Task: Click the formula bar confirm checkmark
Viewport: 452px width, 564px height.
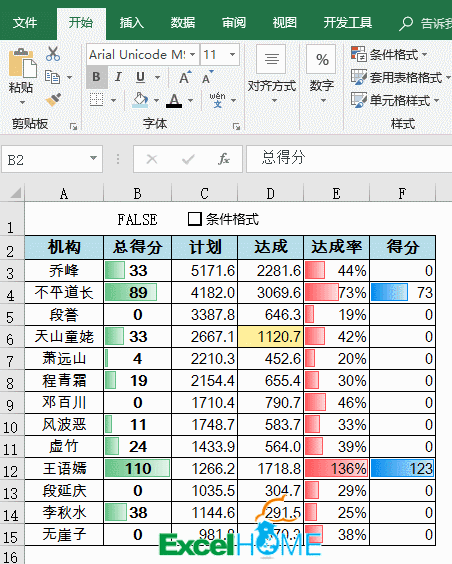Action: 188,159
